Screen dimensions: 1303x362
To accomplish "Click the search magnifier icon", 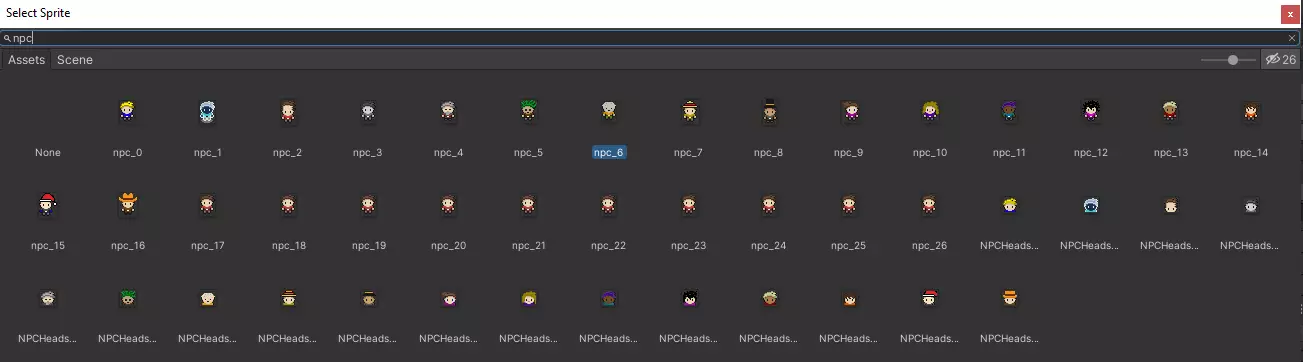I will click(8, 38).
